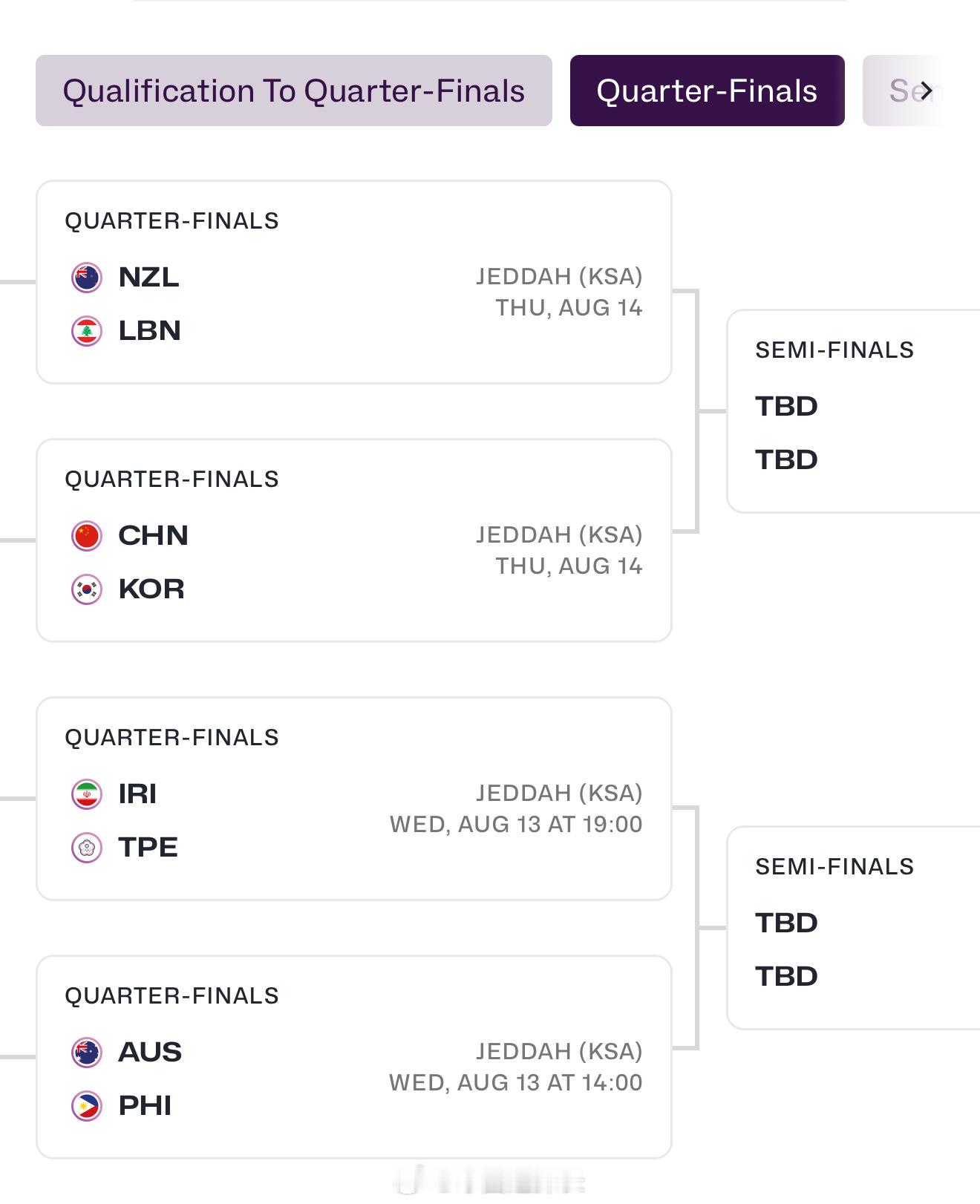Open the upper Semi-Finals TBD card
Screen dimensions: 980x1204
pos(854,411)
